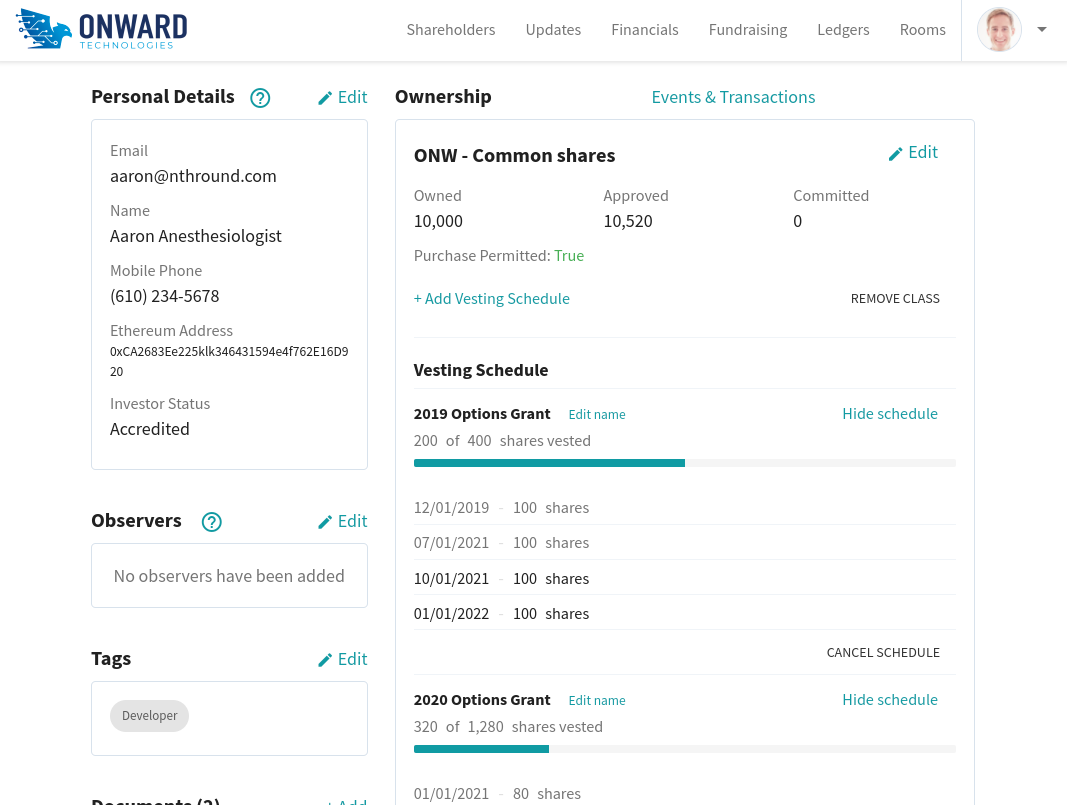This screenshot has width=1067, height=805.
Task: Click the Personal Details edit pencil icon
Action: (x=325, y=98)
